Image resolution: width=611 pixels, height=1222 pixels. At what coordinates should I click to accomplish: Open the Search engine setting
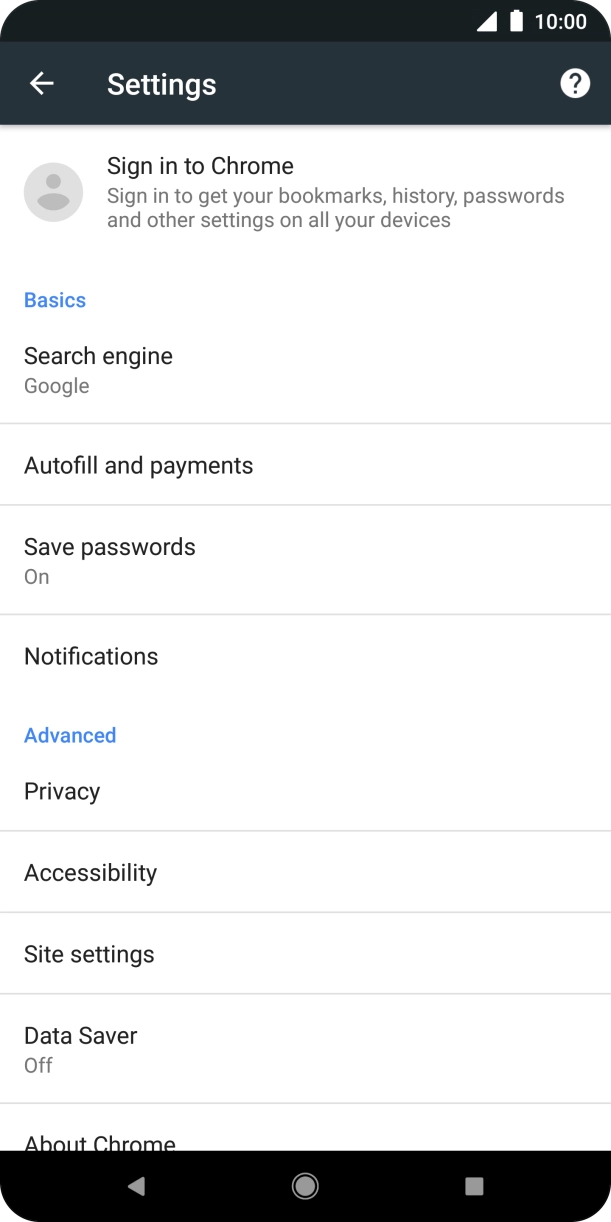(98, 369)
